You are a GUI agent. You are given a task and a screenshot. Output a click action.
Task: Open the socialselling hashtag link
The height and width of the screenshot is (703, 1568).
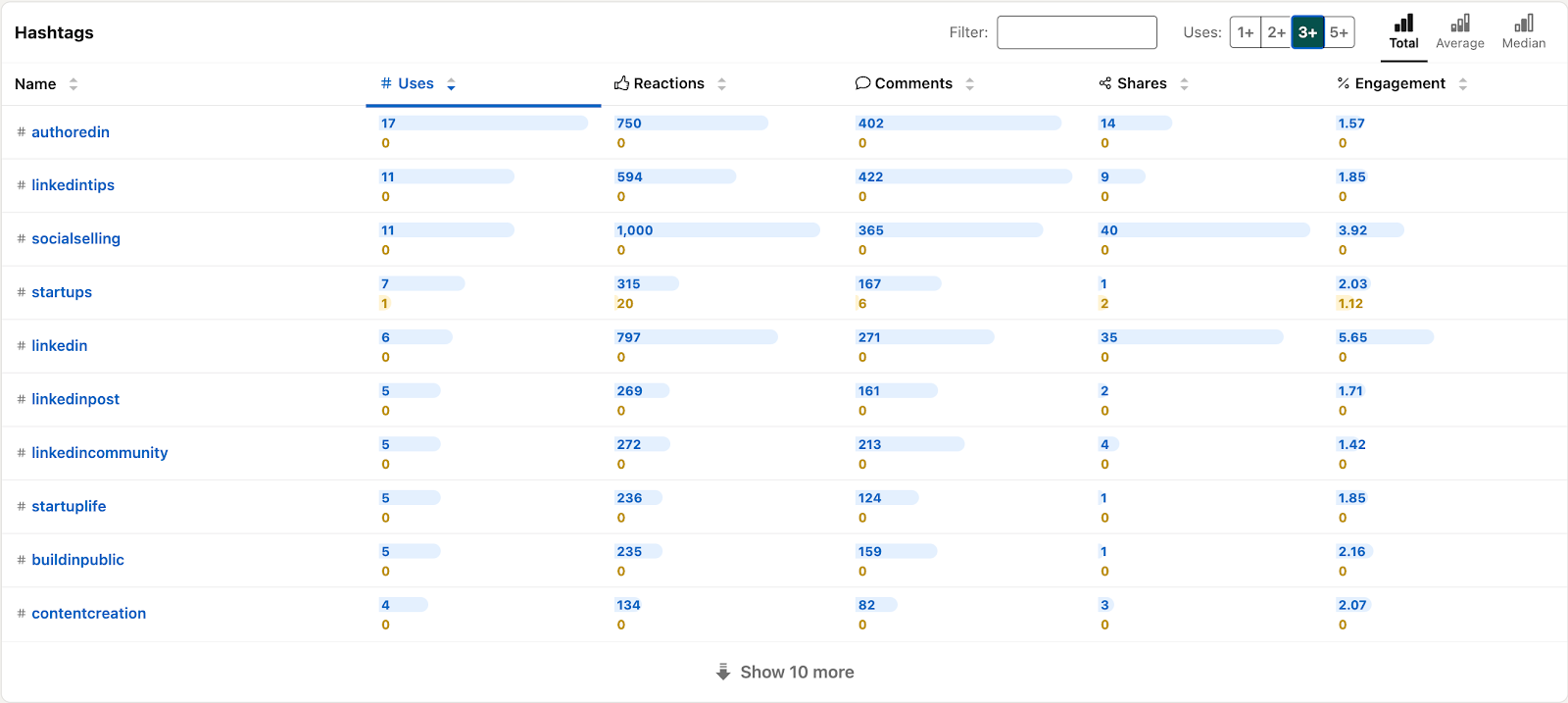[x=75, y=238]
